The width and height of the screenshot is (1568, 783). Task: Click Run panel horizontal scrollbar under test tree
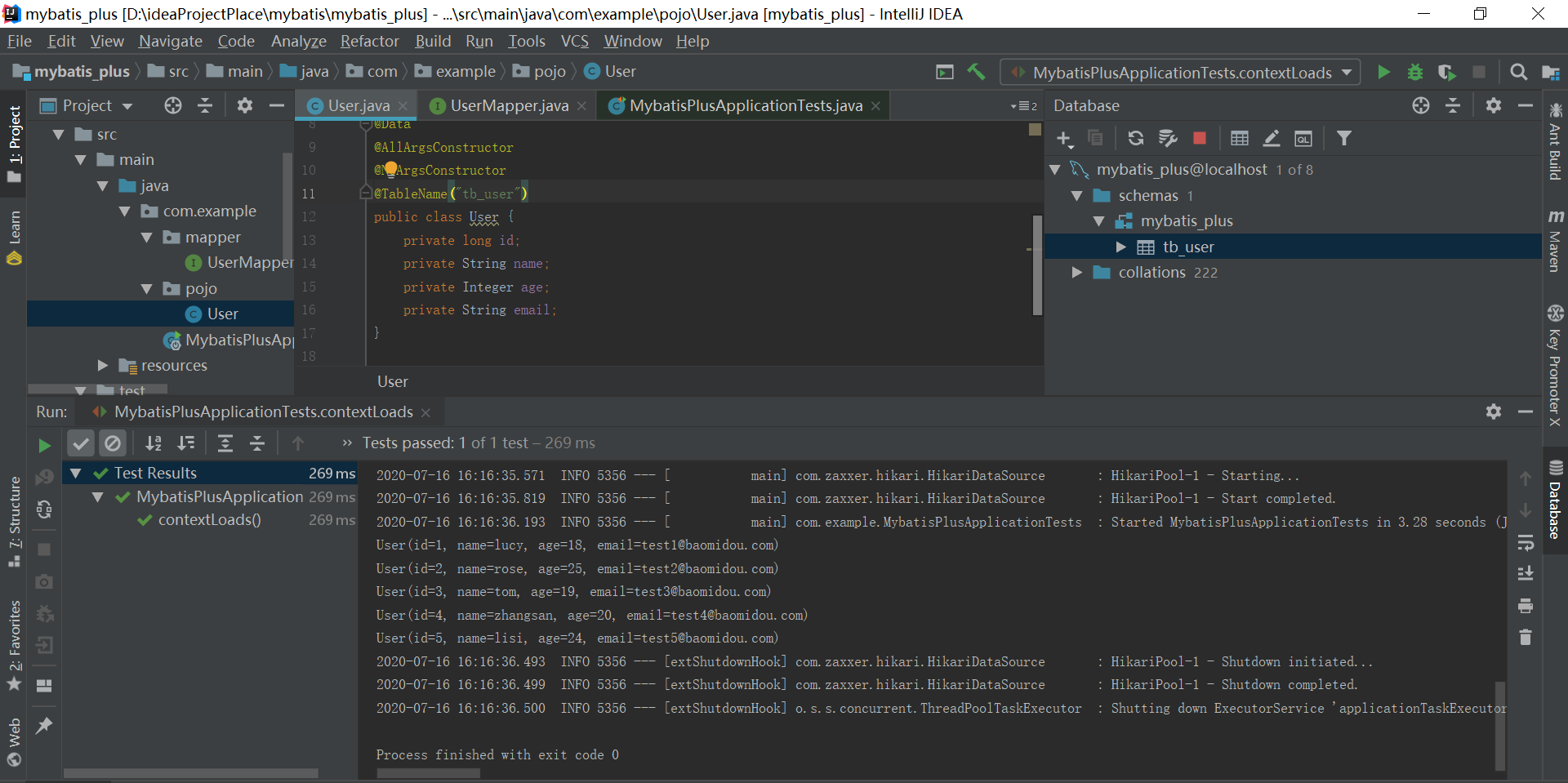[191, 773]
